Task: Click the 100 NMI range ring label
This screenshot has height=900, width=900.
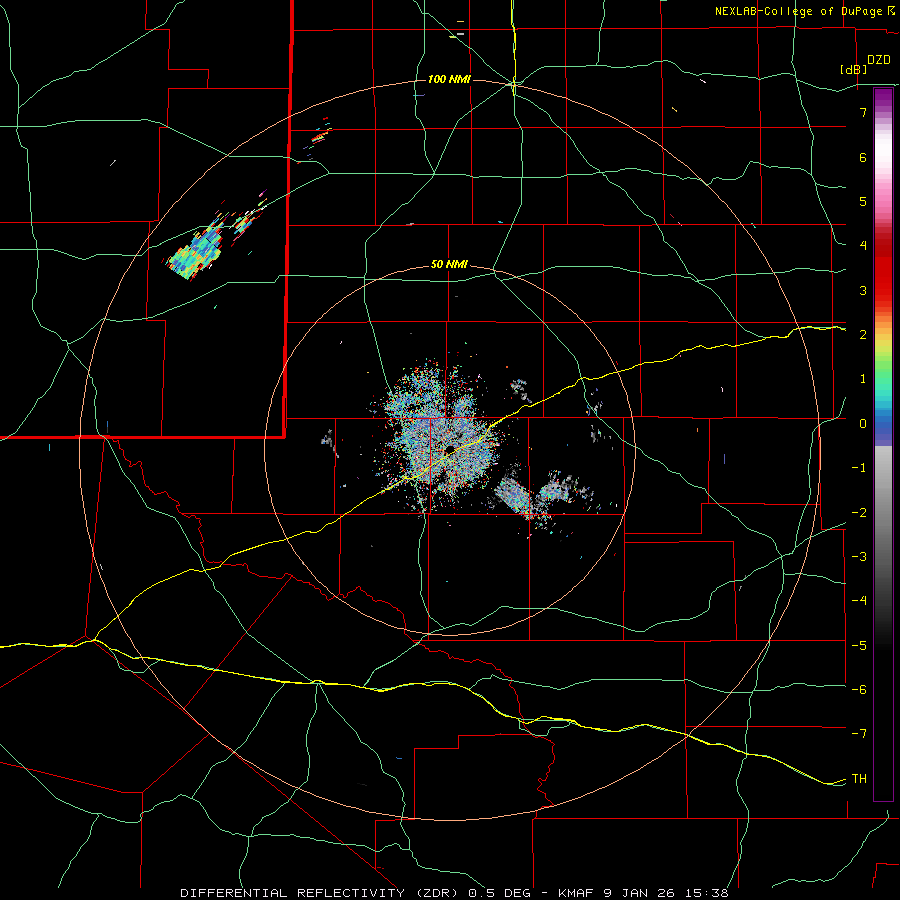Action: 449,79
